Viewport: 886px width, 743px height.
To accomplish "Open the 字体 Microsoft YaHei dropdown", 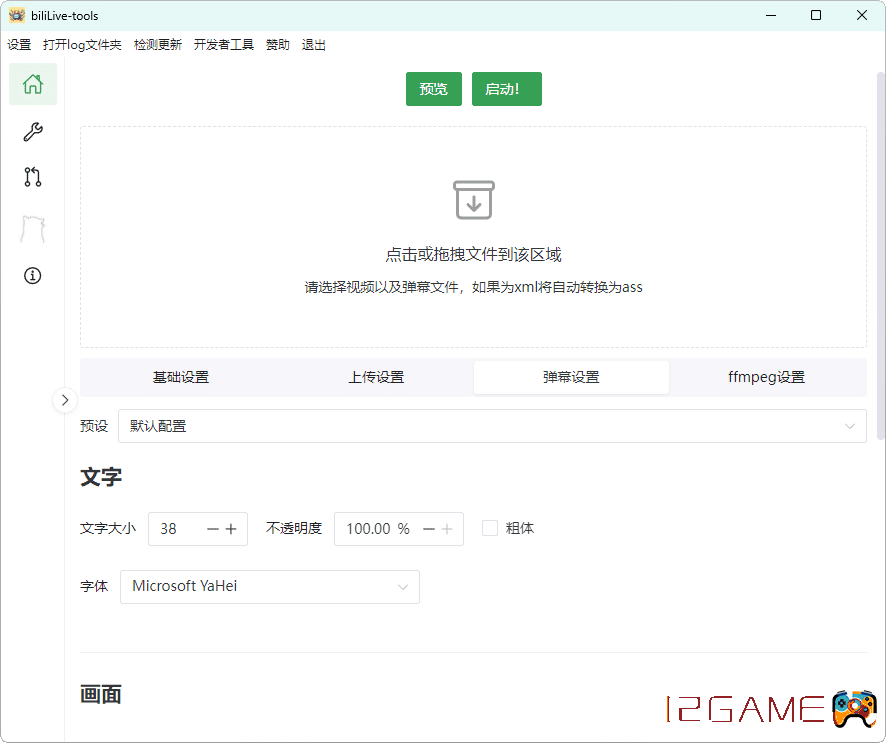I will [x=270, y=586].
